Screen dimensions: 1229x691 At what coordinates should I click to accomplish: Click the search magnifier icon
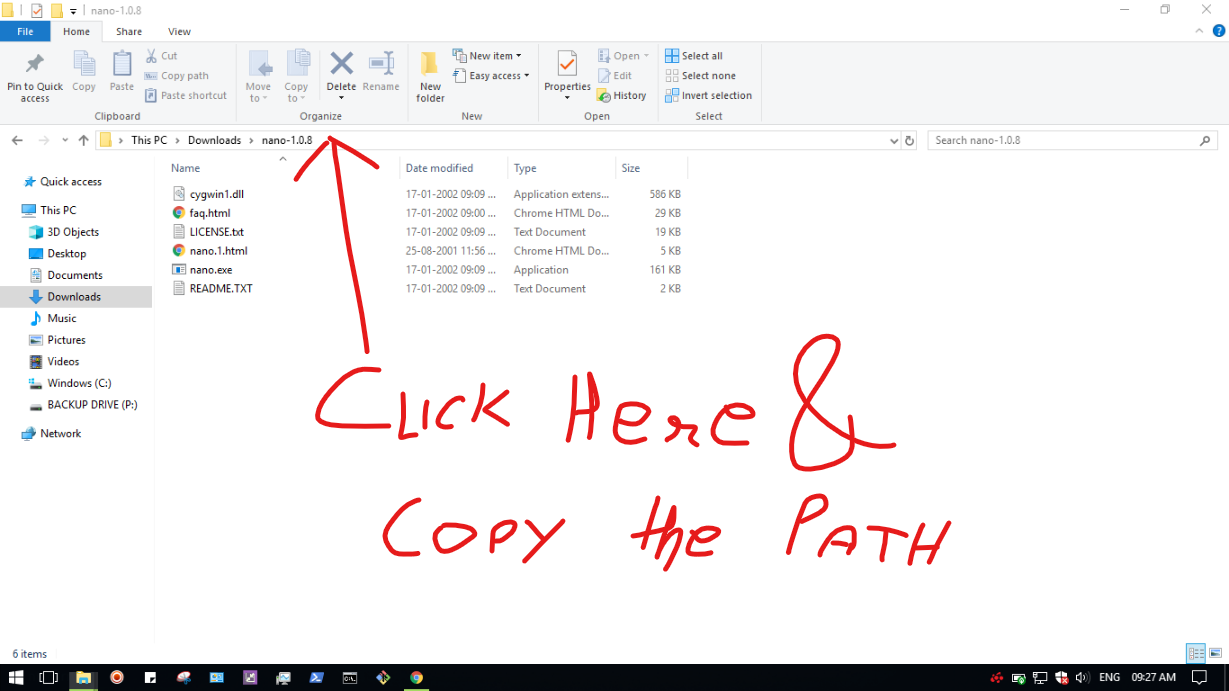pyautogui.click(x=1206, y=141)
